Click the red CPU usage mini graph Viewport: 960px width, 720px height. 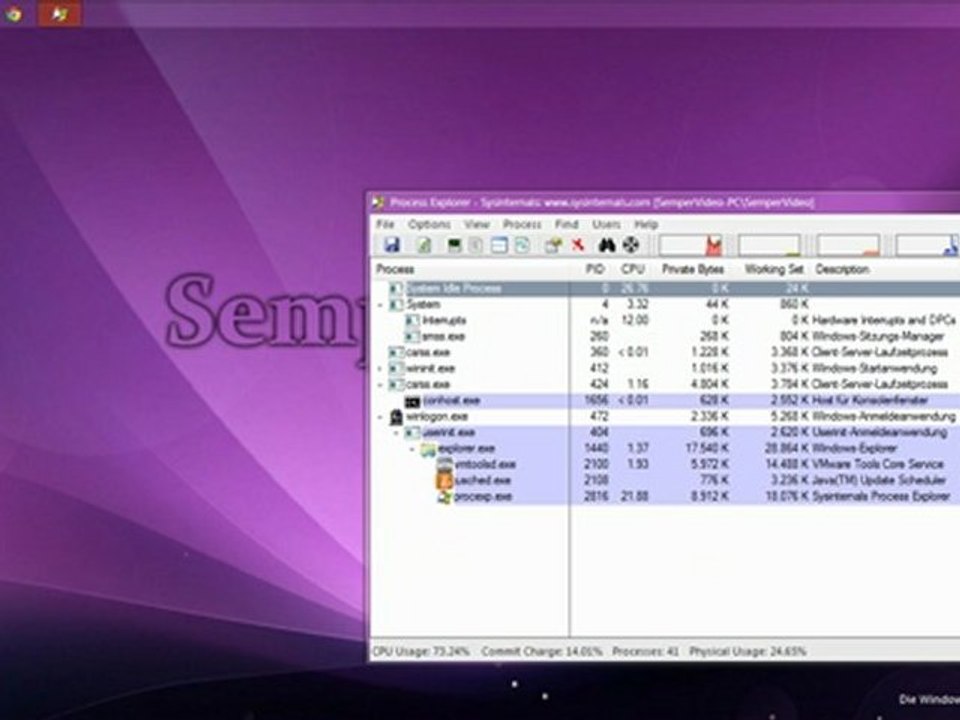tap(691, 246)
